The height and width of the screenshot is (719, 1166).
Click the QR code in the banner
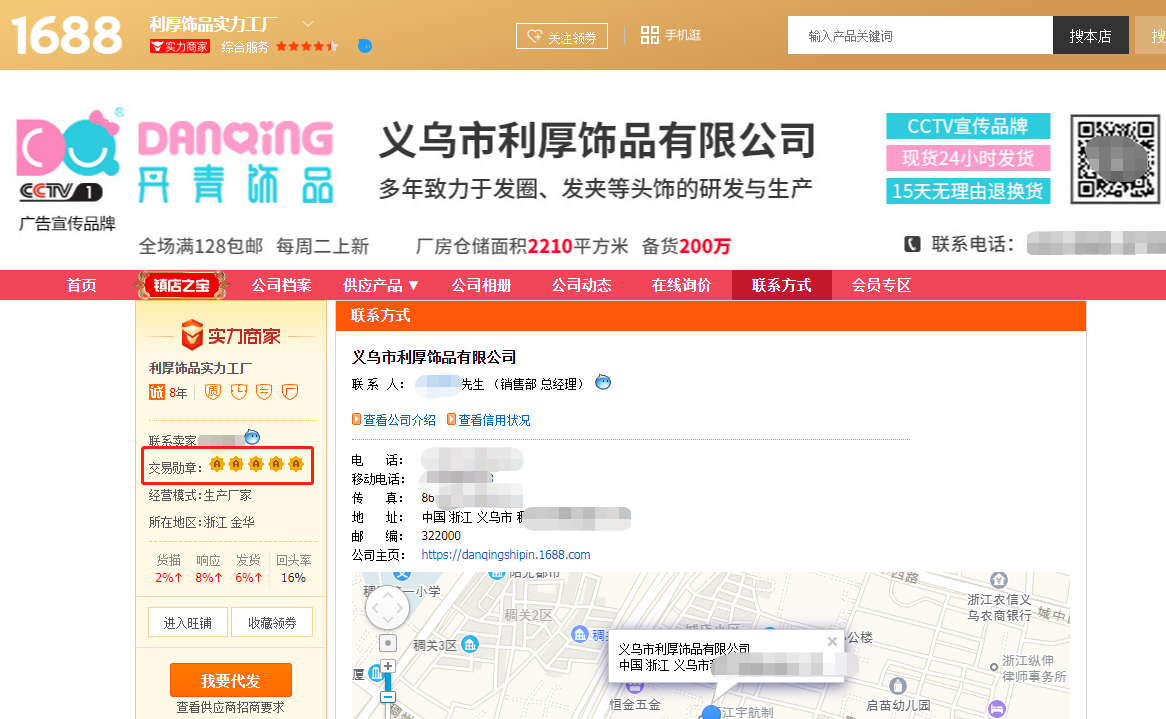pyautogui.click(x=1115, y=159)
